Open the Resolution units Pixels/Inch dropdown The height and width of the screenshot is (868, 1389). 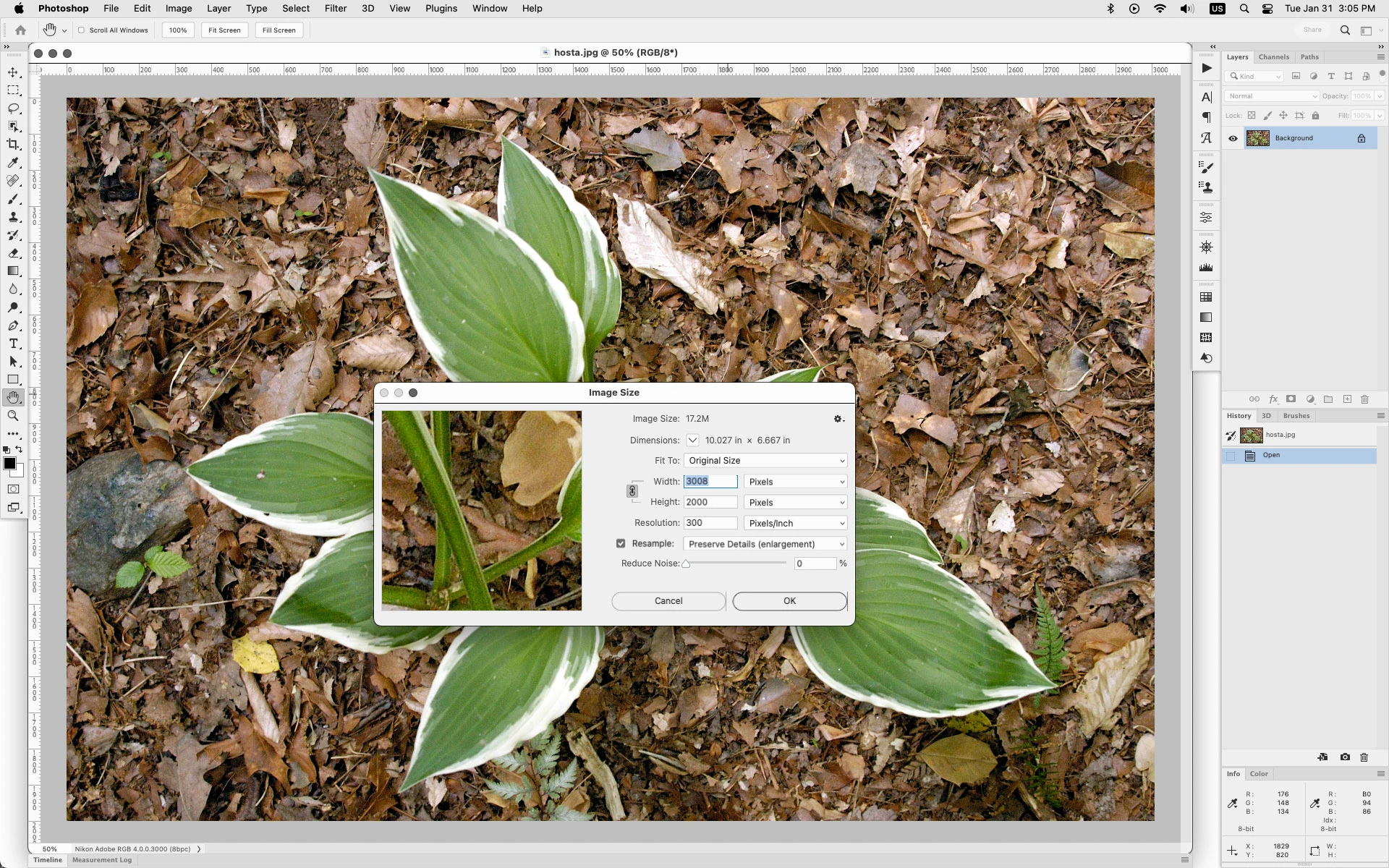(794, 523)
